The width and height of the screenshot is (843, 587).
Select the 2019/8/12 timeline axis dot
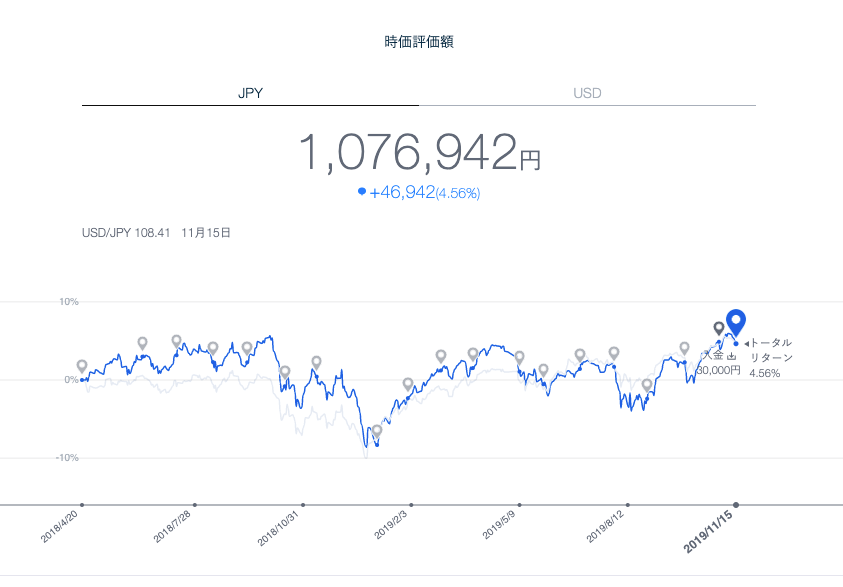point(628,504)
